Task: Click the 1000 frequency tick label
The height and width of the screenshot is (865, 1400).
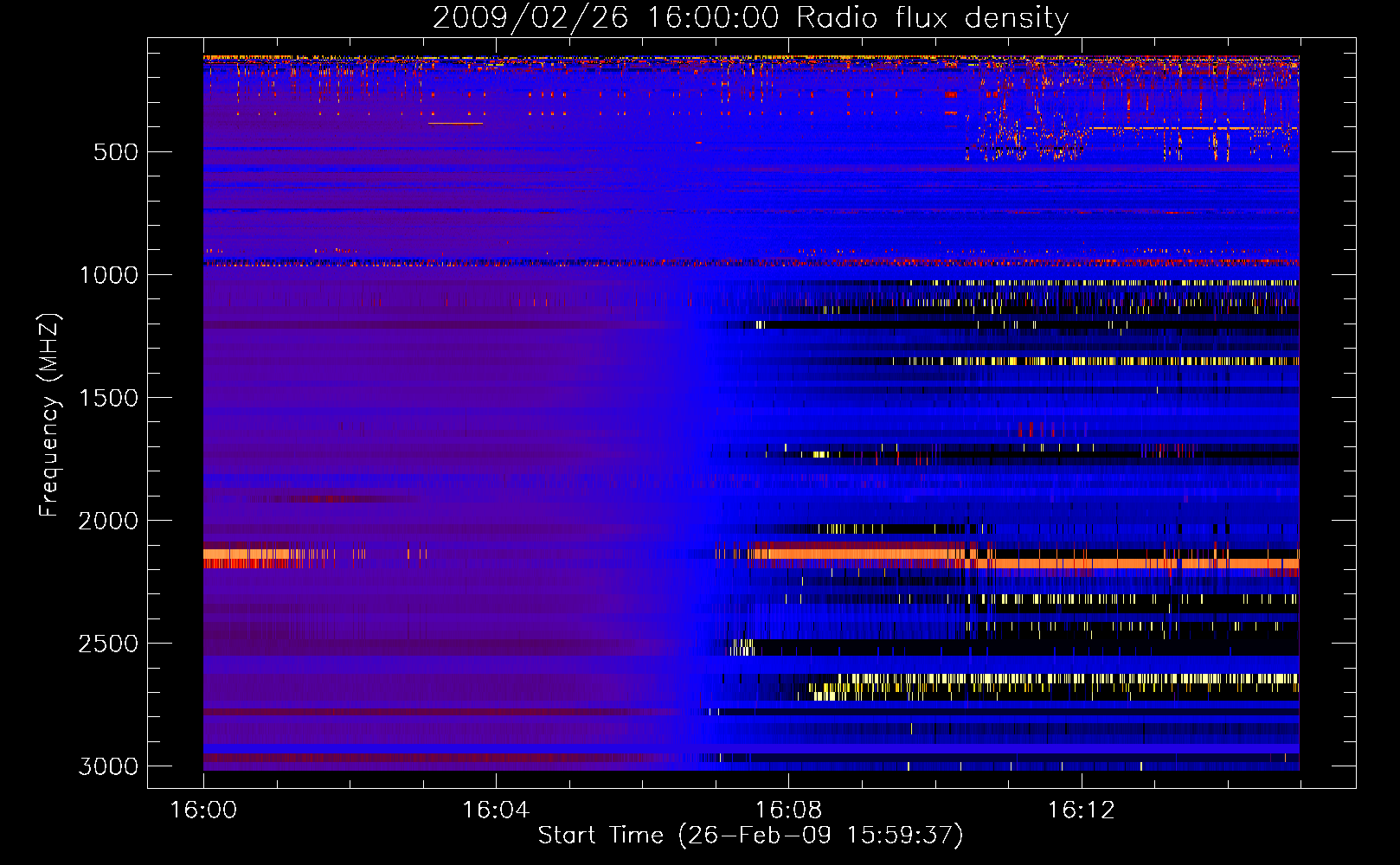Action: (108, 275)
